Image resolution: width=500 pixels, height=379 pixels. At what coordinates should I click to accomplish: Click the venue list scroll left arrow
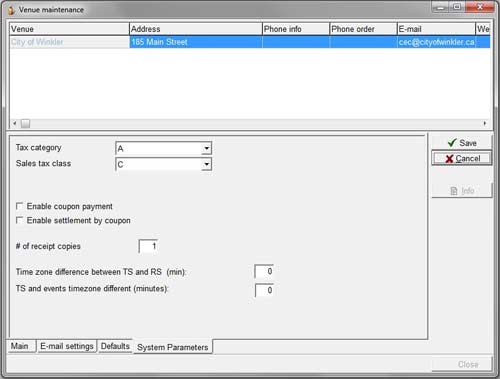click(x=15, y=123)
